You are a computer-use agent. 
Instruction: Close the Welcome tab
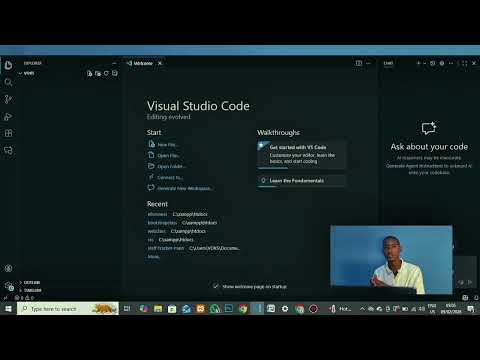coord(160,63)
